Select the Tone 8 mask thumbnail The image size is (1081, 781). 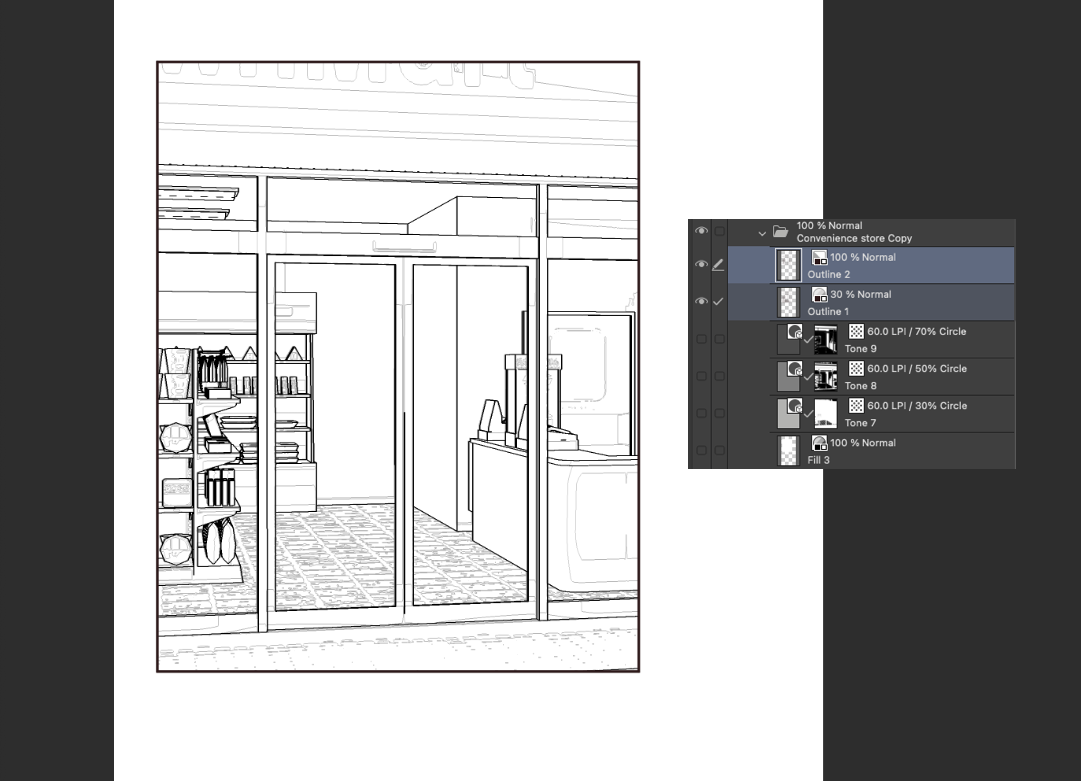[x=826, y=377]
